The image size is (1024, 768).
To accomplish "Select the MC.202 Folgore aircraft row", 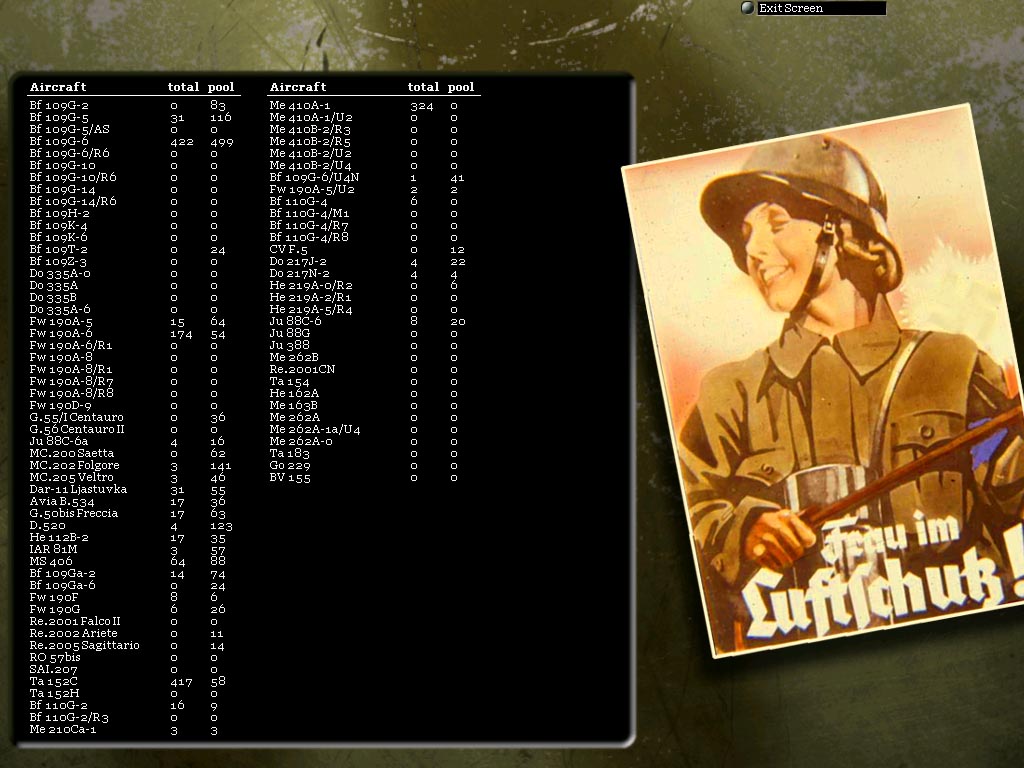I will point(133,466).
